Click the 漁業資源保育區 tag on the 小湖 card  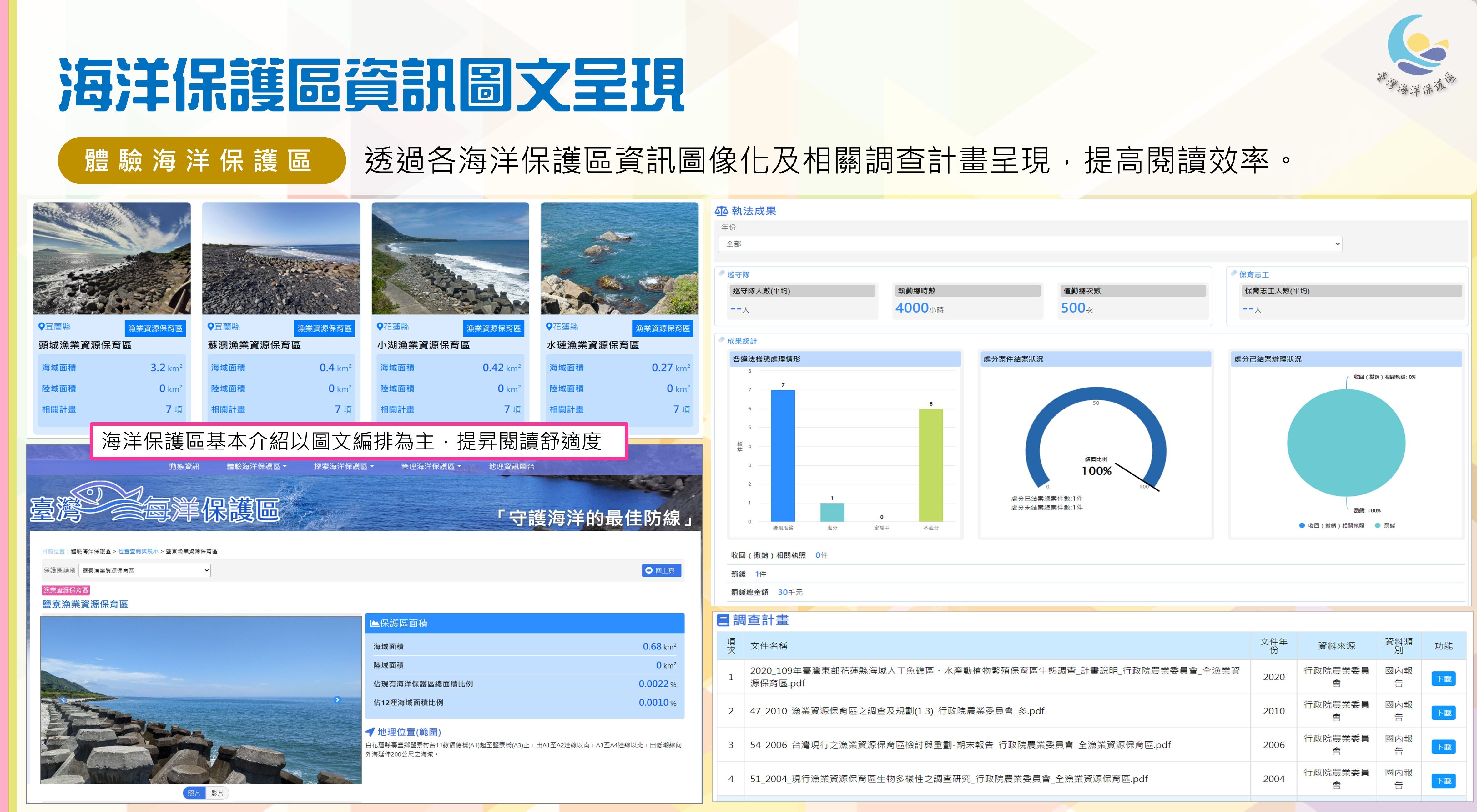(x=494, y=328)
